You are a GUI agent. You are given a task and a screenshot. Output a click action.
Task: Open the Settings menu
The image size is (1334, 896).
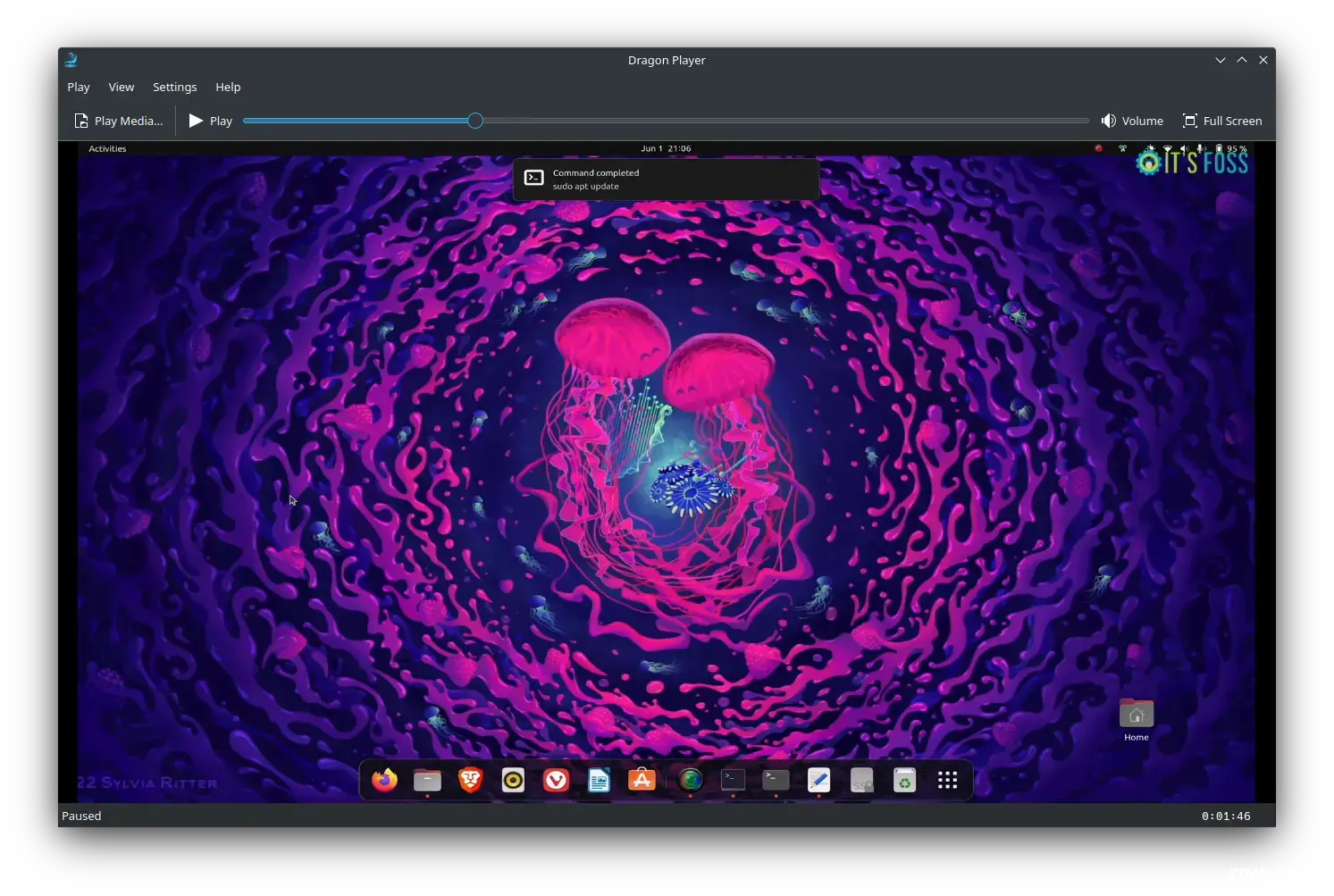pos(174,87)
